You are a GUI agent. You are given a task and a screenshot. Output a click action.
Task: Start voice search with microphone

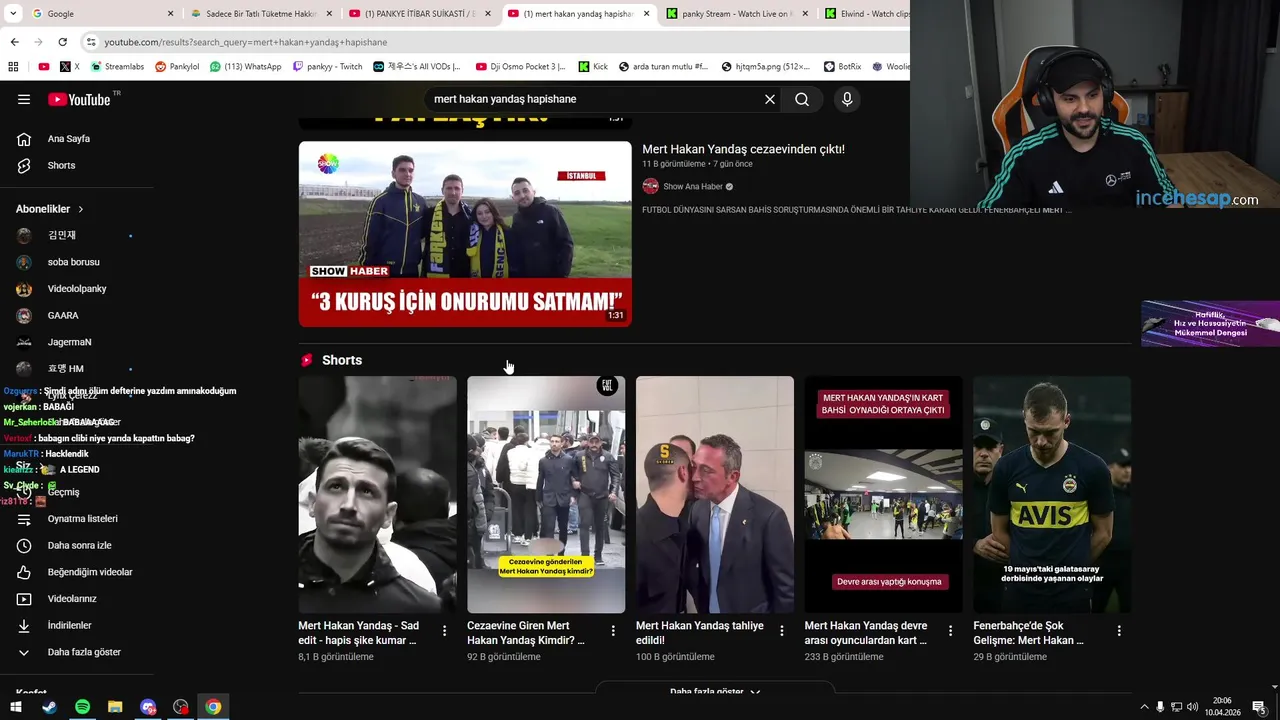[x=847, y=99]
